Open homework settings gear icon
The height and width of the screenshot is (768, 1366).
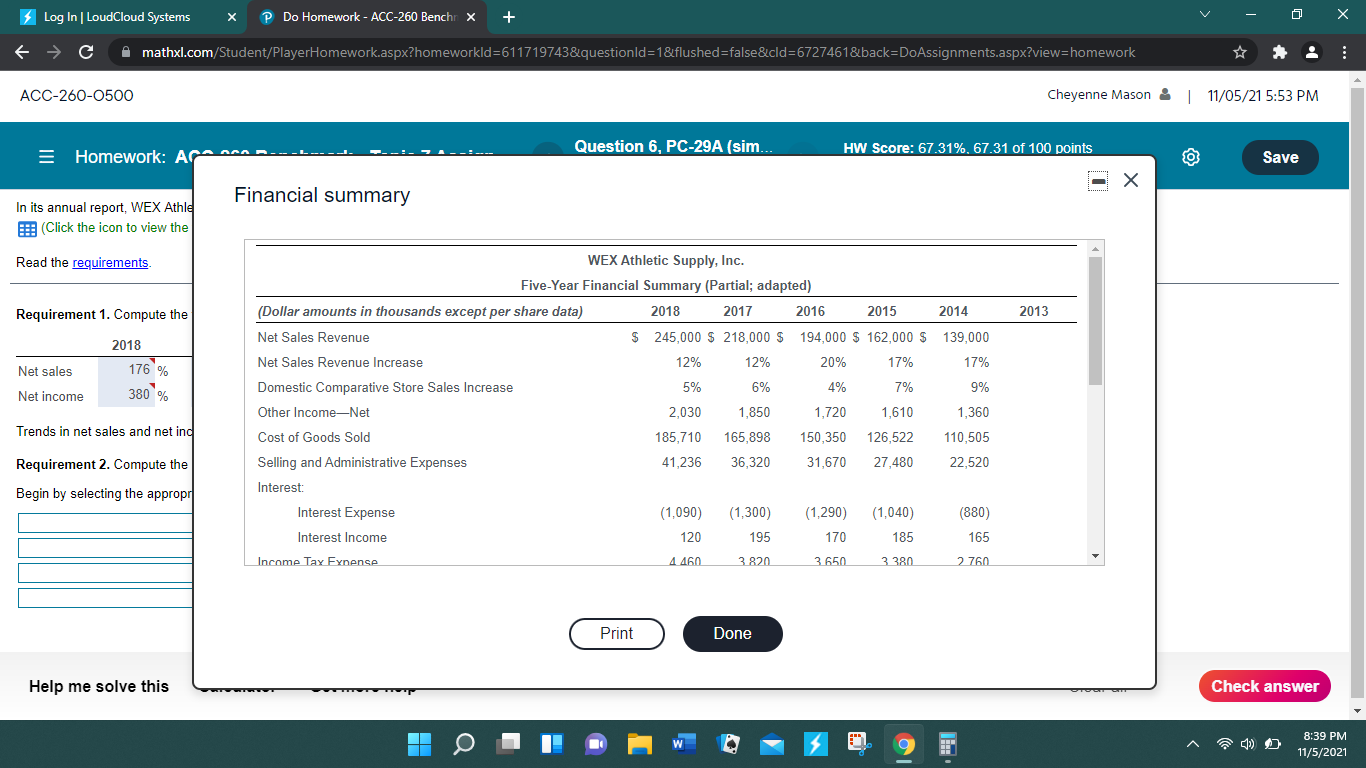point(1190,157)
